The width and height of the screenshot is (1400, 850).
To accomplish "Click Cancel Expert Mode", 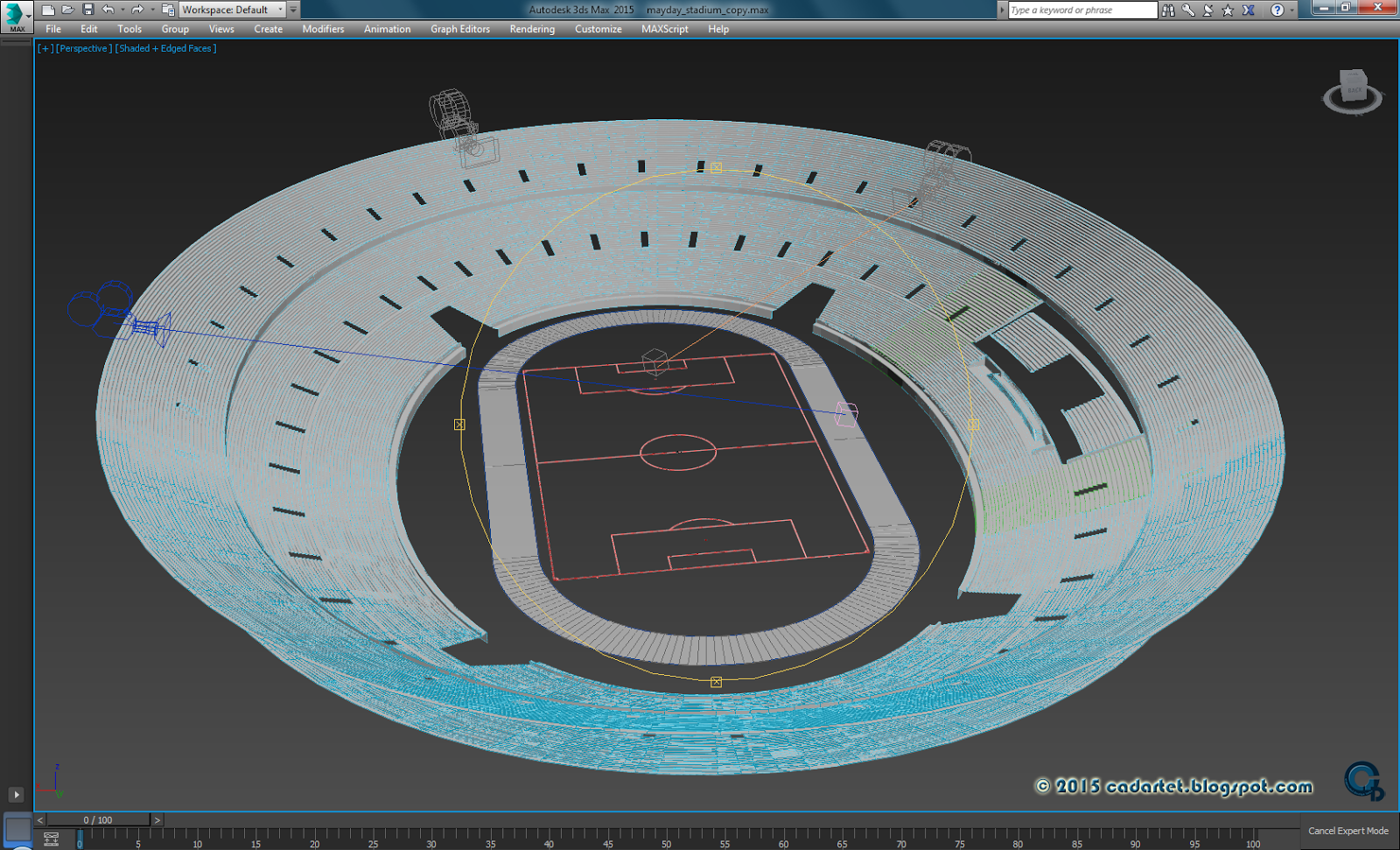I will [x=1347, y=830].
